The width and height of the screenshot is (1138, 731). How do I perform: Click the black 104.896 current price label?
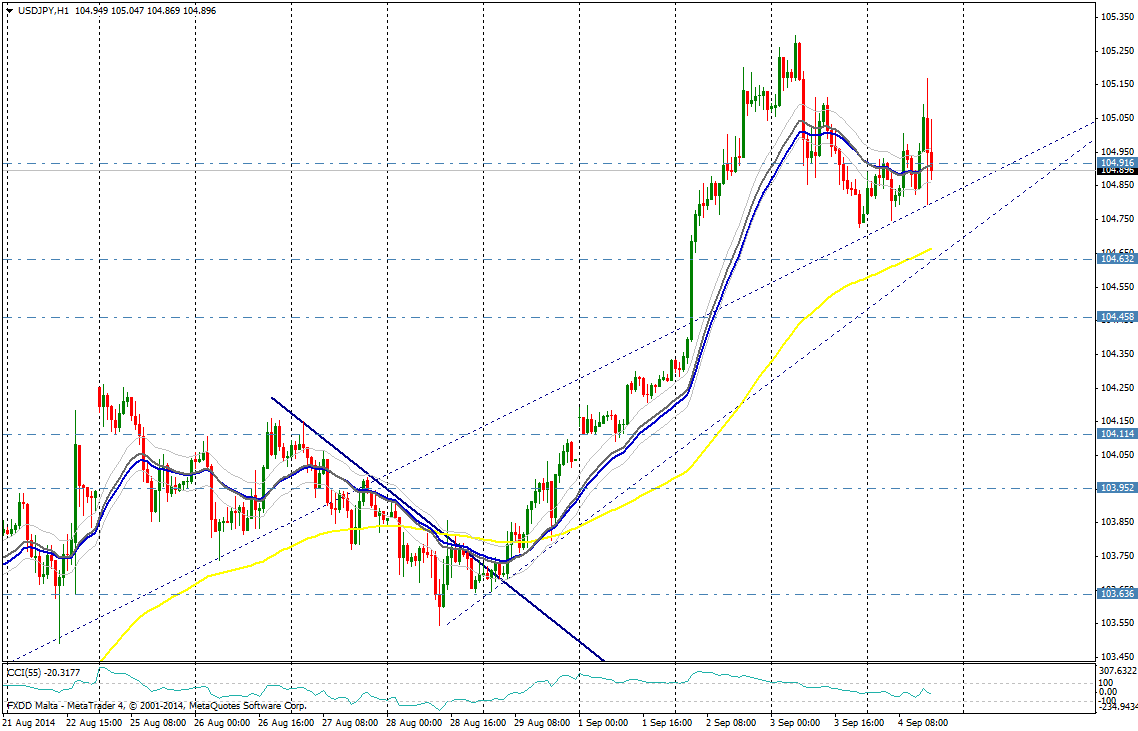coord(1117,171)
